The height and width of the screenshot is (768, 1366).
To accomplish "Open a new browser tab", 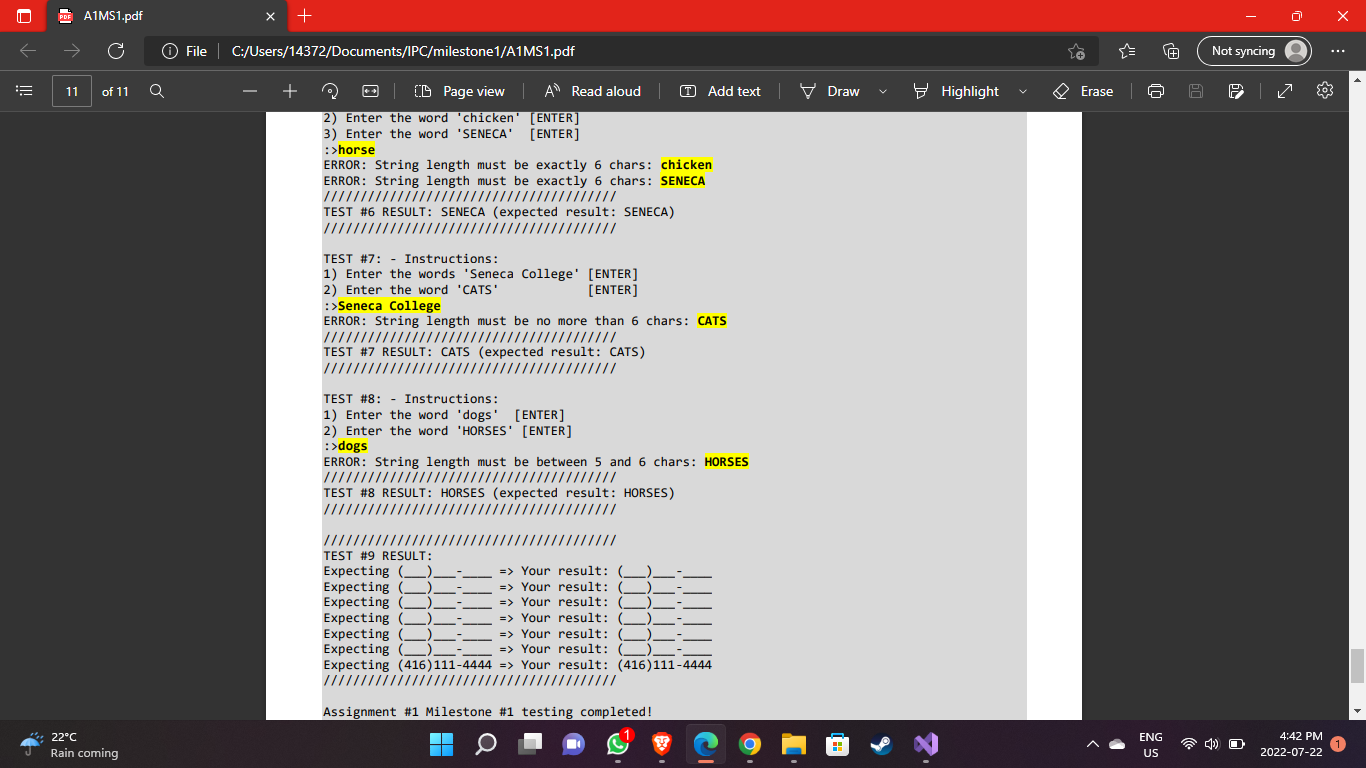I will pos(305,16).
